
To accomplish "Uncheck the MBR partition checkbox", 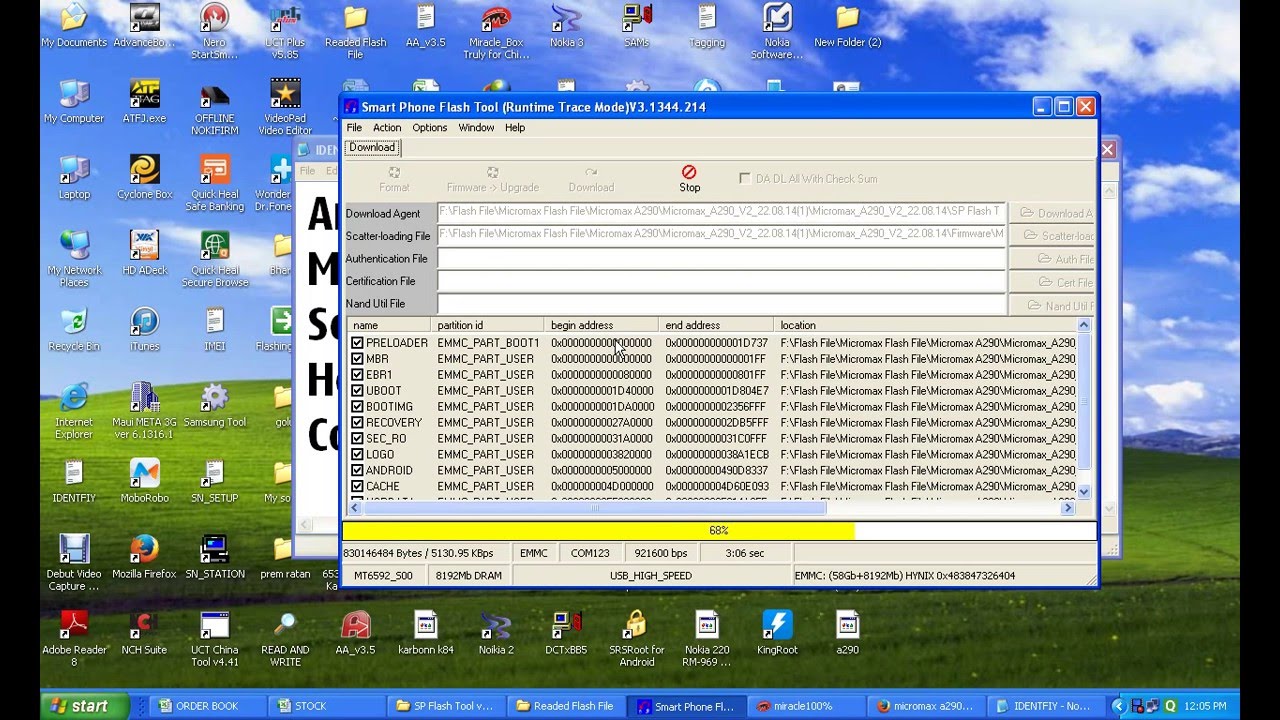I will coord(357,359).
